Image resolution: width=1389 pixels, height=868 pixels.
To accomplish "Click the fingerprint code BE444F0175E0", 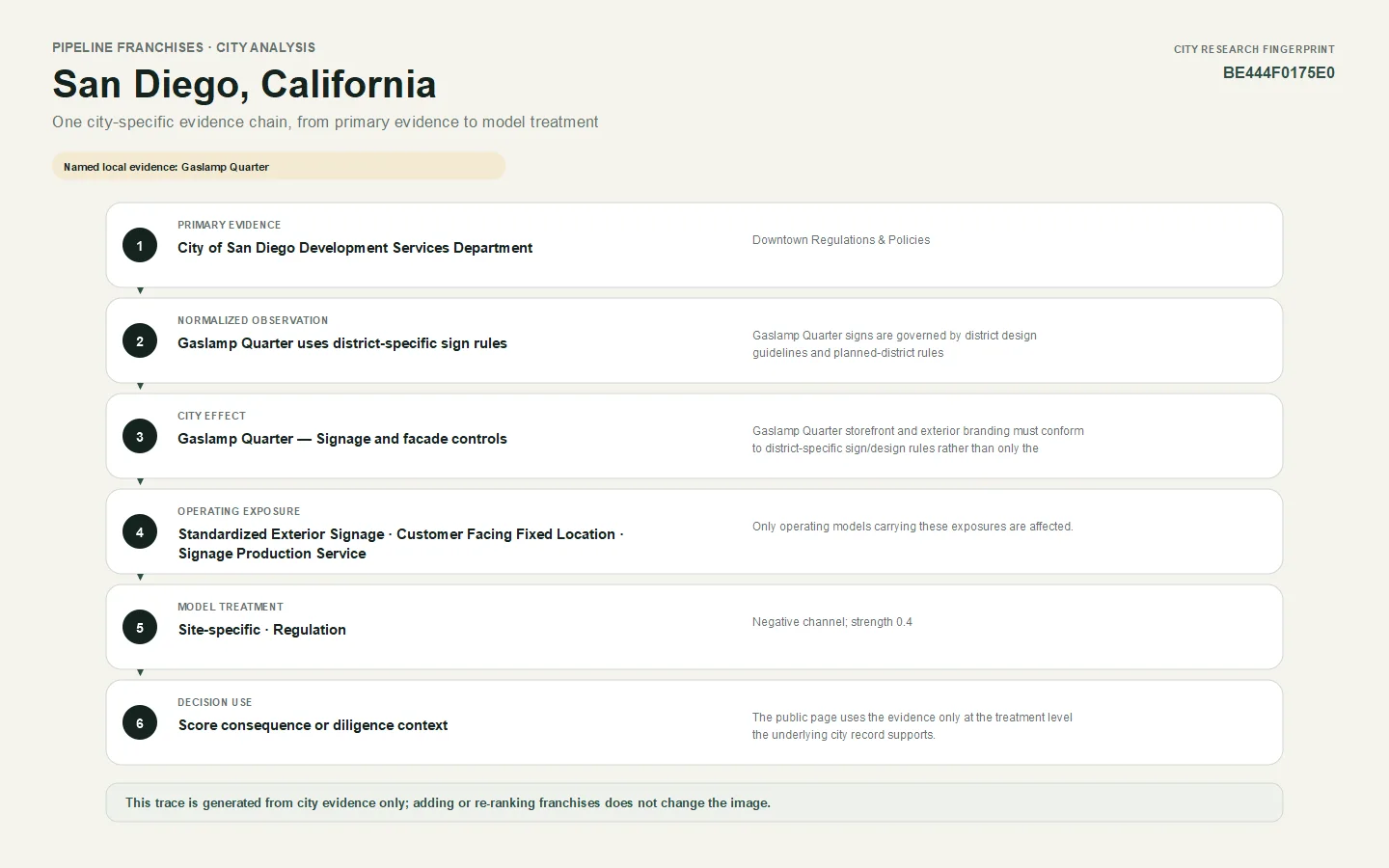I will point(1279,73).
